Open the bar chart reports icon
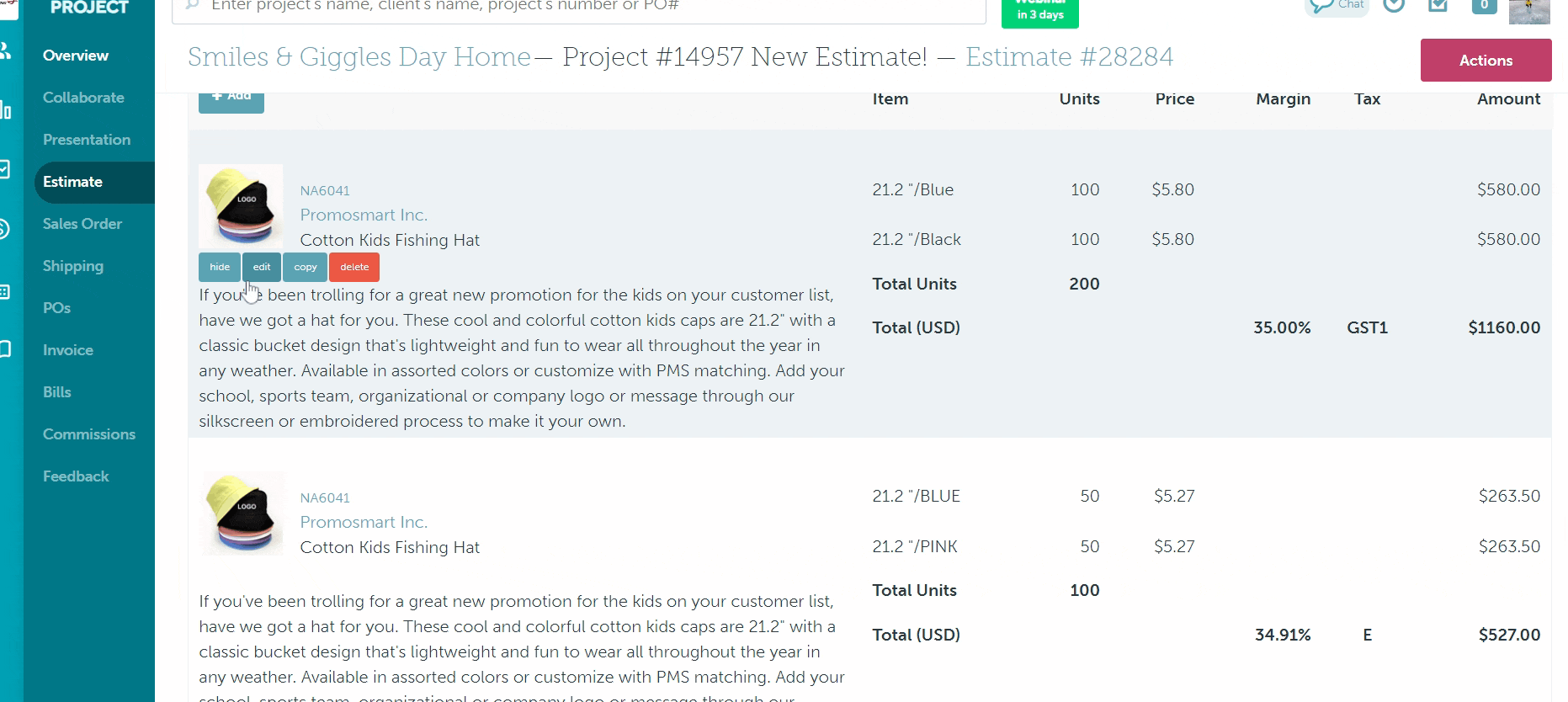This screenshot has height=702, width=1568. 5,110
